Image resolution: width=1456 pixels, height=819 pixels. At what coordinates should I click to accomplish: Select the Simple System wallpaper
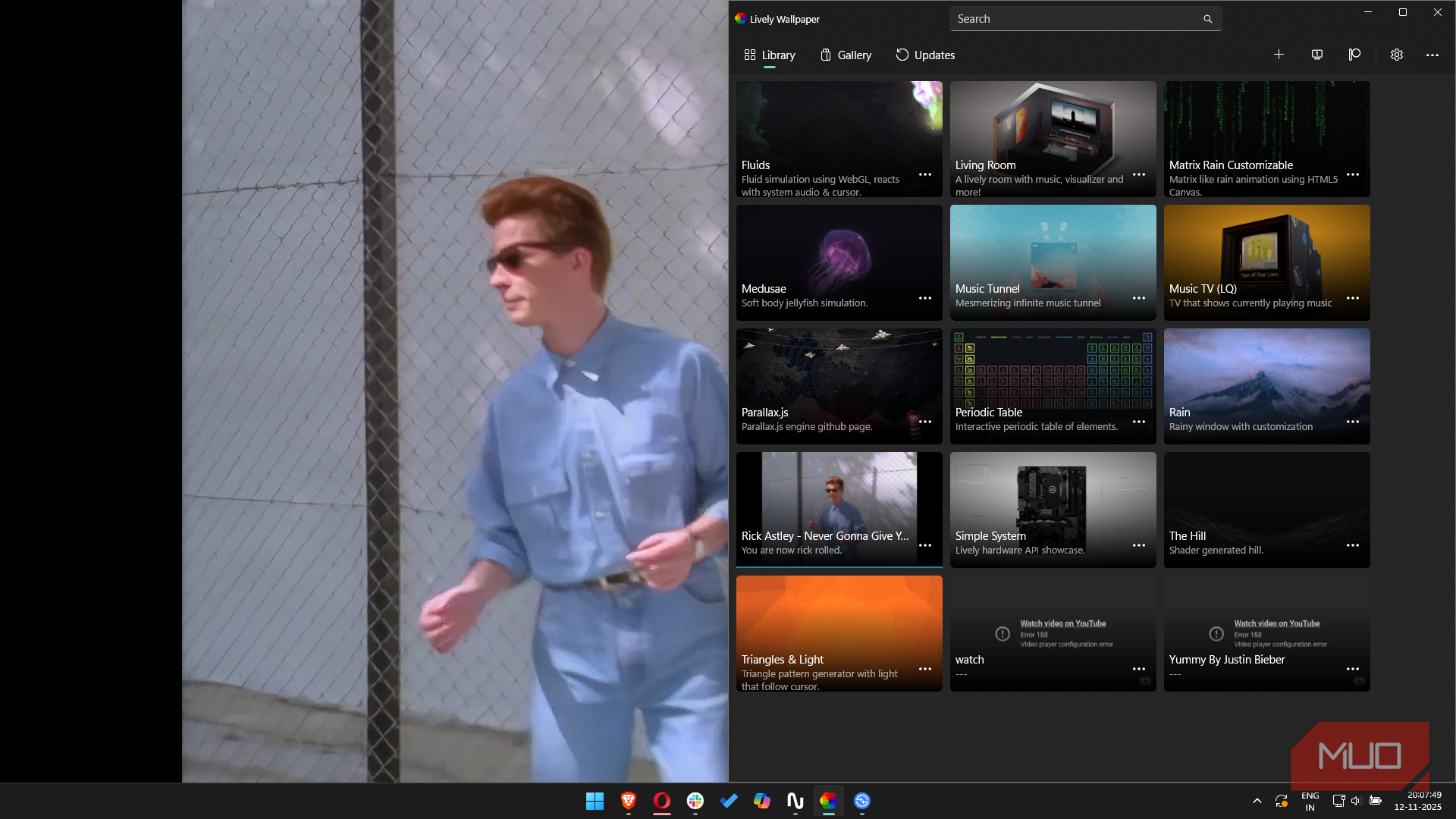point(1053,510)
